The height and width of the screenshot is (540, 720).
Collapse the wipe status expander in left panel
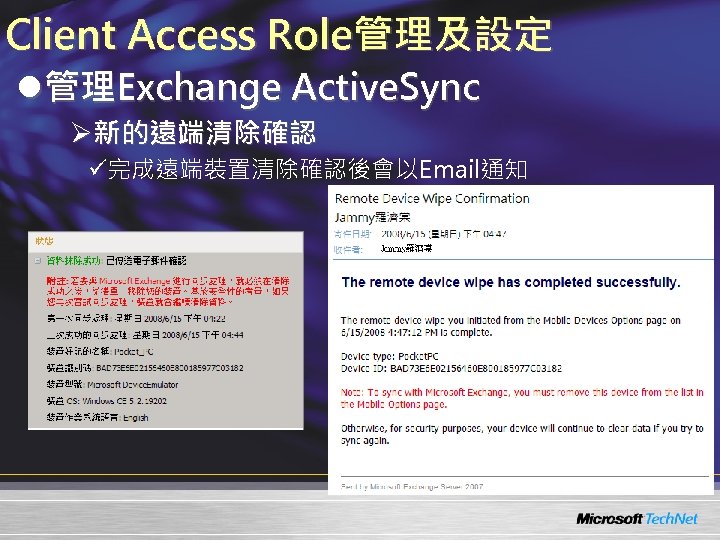click(x=37, y=261)
